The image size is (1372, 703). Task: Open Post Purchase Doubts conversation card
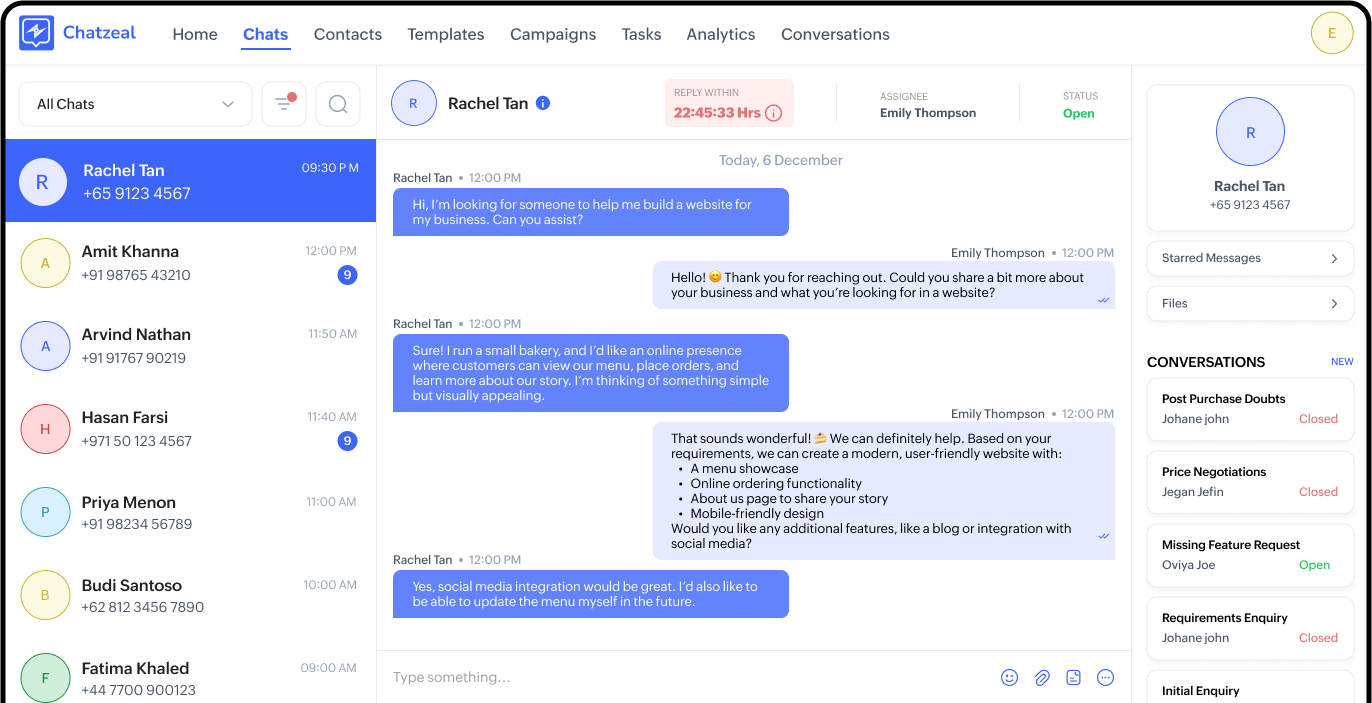click(x=1250, y=409)
